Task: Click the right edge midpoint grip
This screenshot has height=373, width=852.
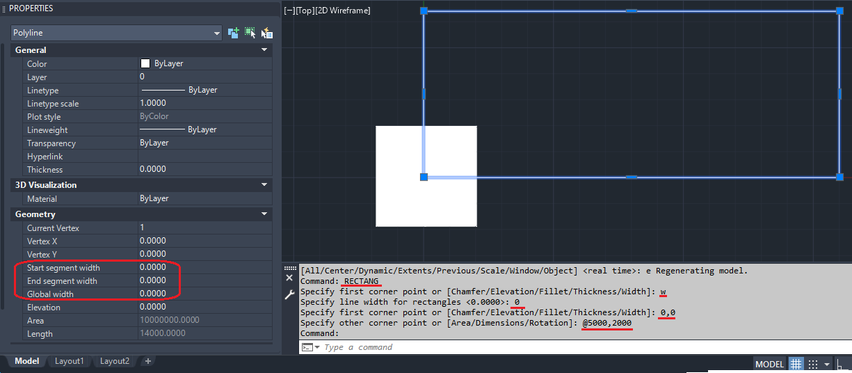Action: (840, 94)
